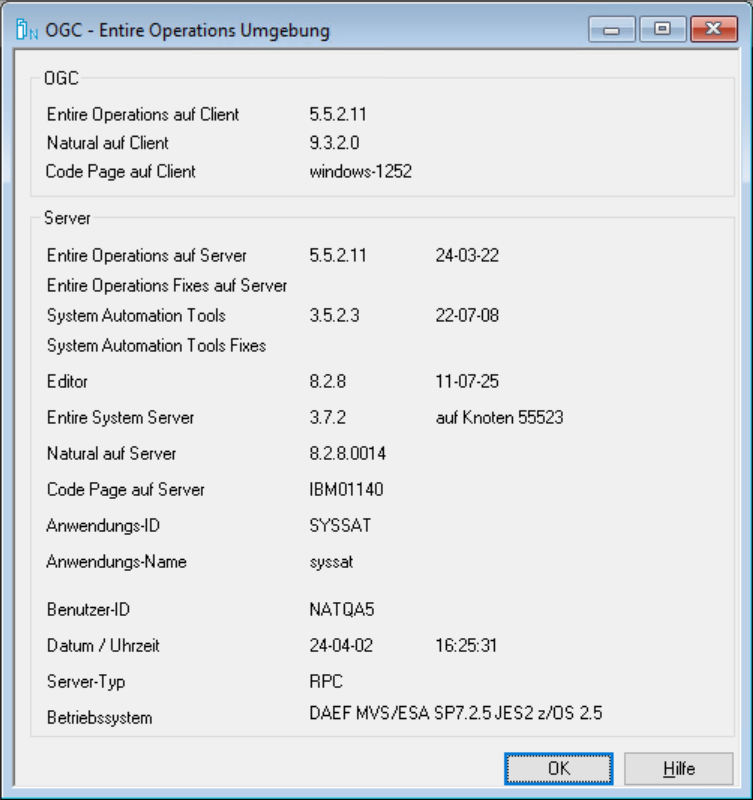753x800 pixels.
Task: Select the client code page value windows-1252
Action: [360, 171]
